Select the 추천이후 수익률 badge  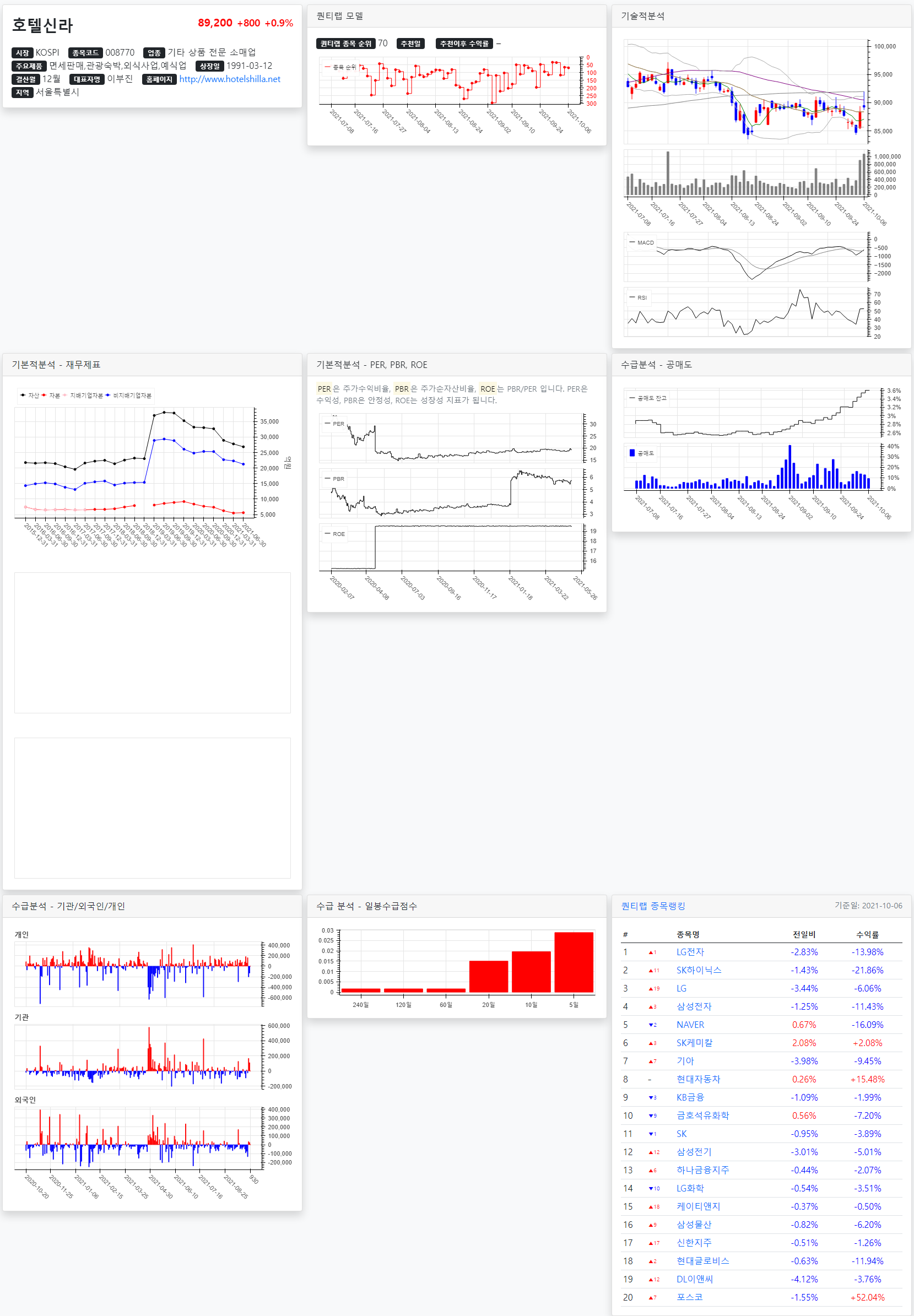click(x=464, y=44)
